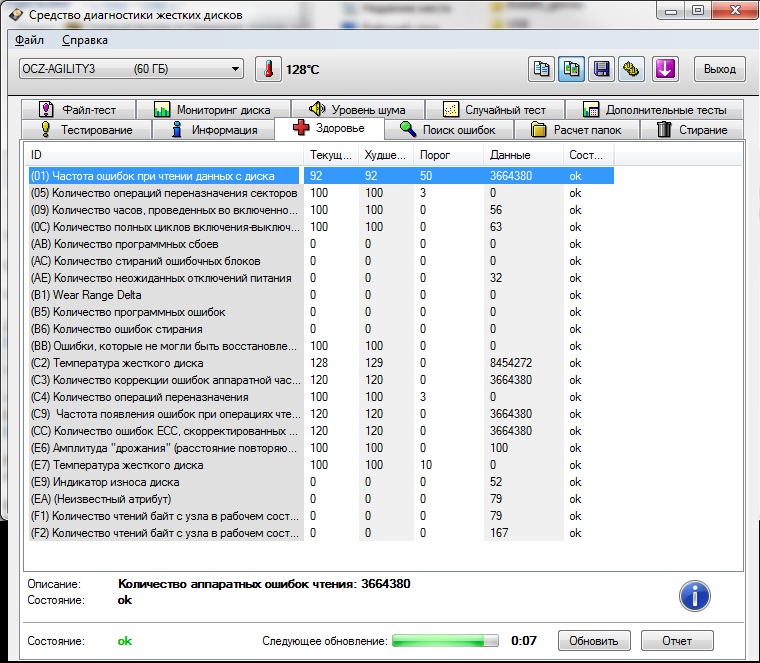This screenshot has width=760, height=663.
Task: Switch to Мониторинг диска tab
Action: click(213, 110)
